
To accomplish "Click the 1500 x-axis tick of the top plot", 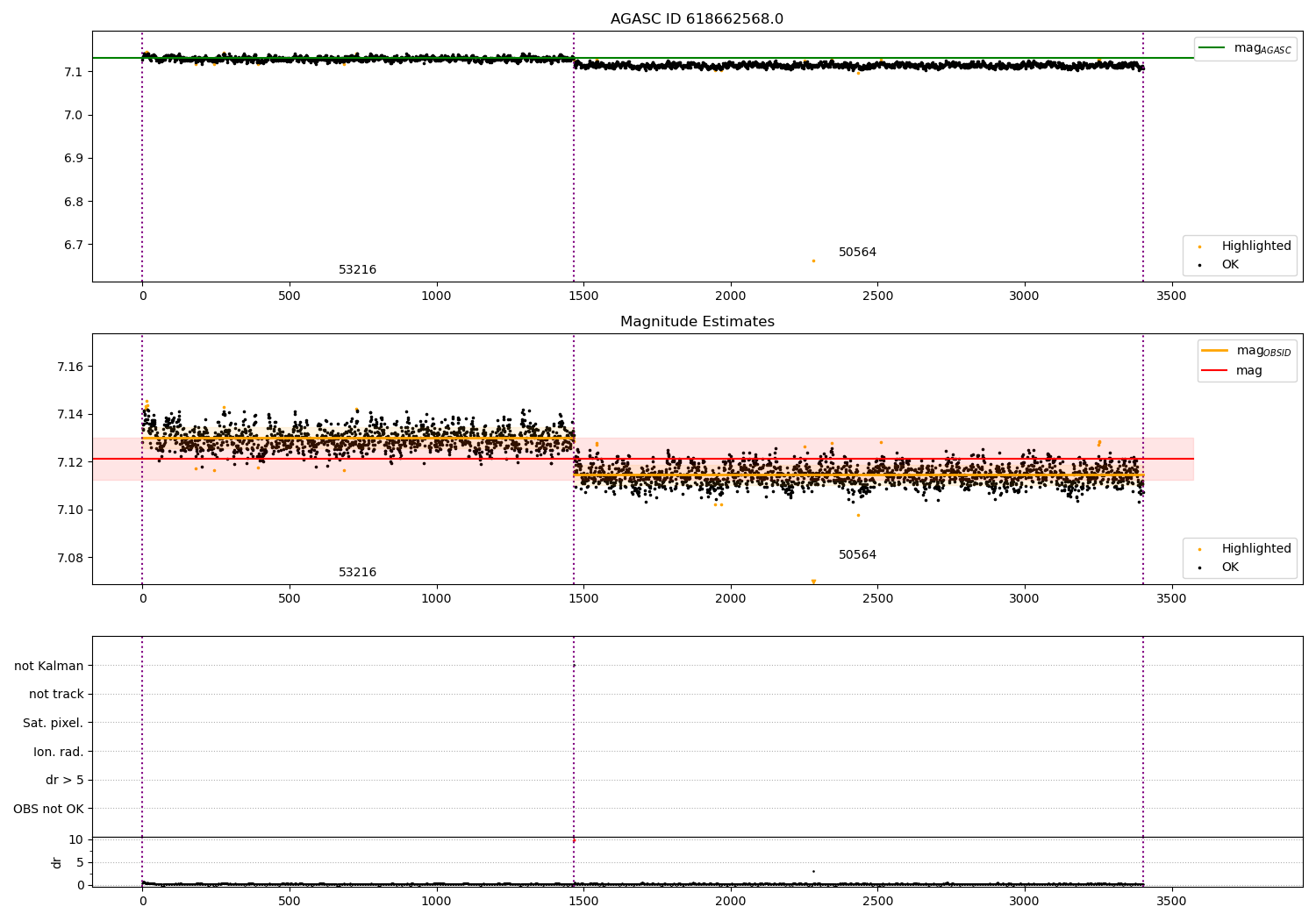I will (583, 296).
